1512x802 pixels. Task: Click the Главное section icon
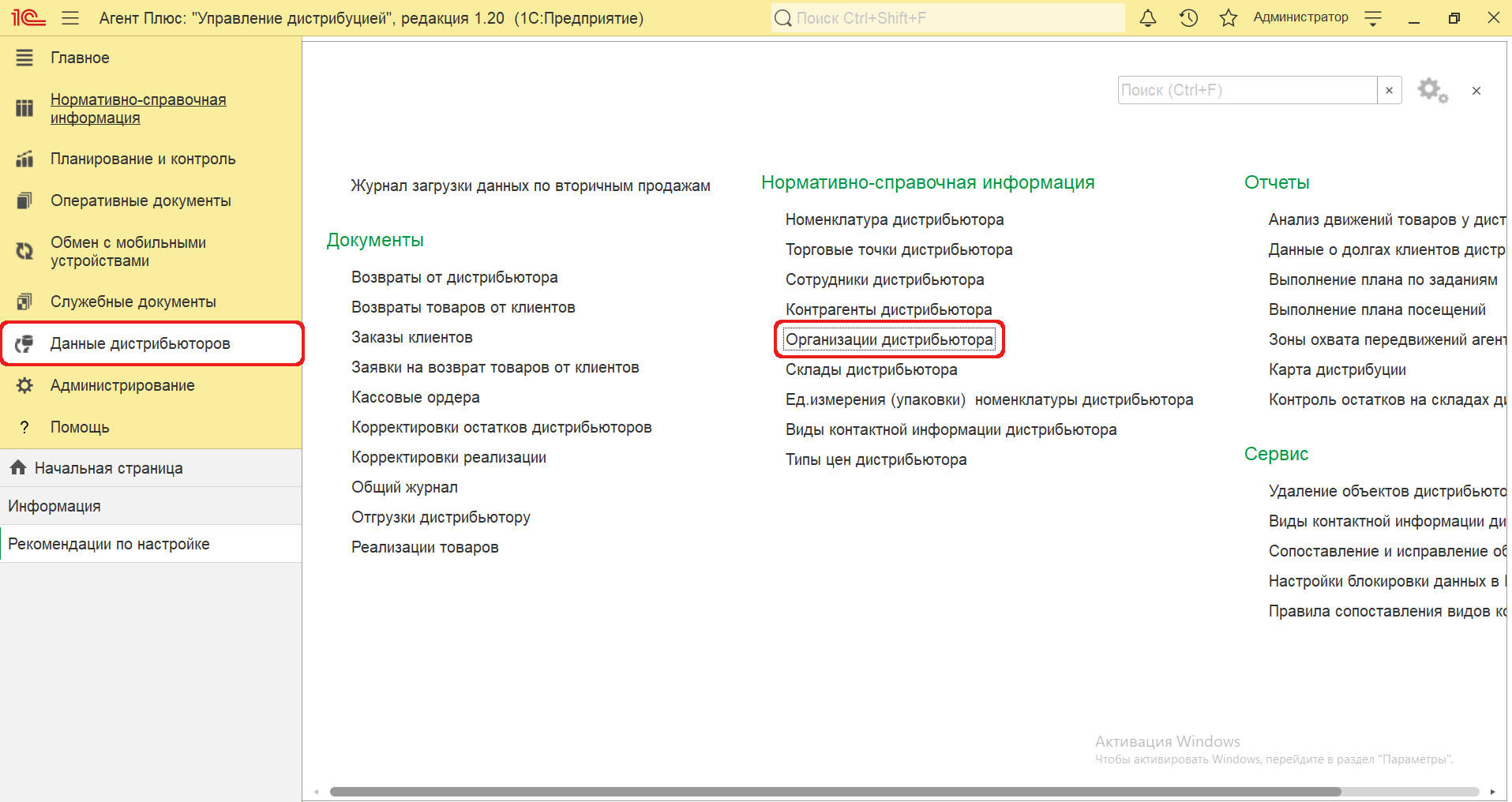pyautogui.click(x=24, y=58)
